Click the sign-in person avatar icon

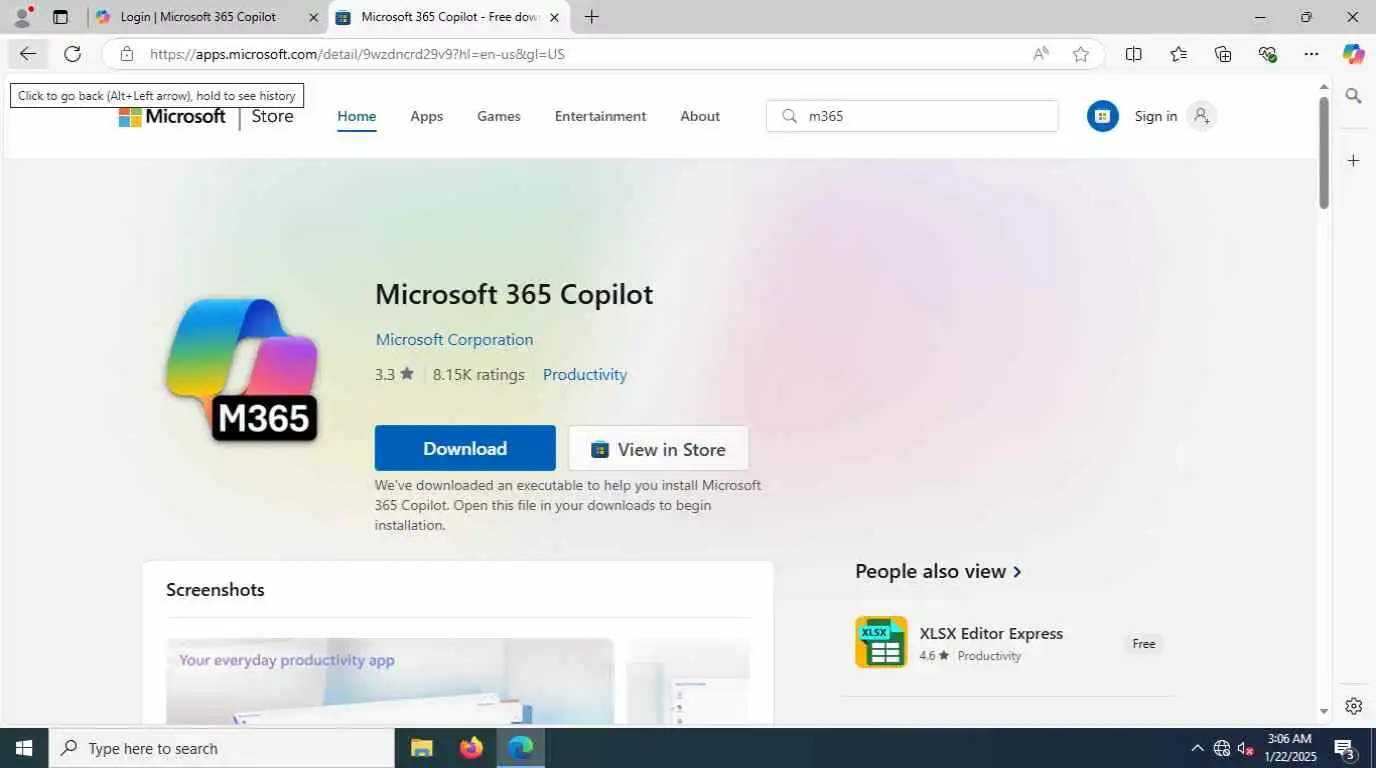[1201, 116]
